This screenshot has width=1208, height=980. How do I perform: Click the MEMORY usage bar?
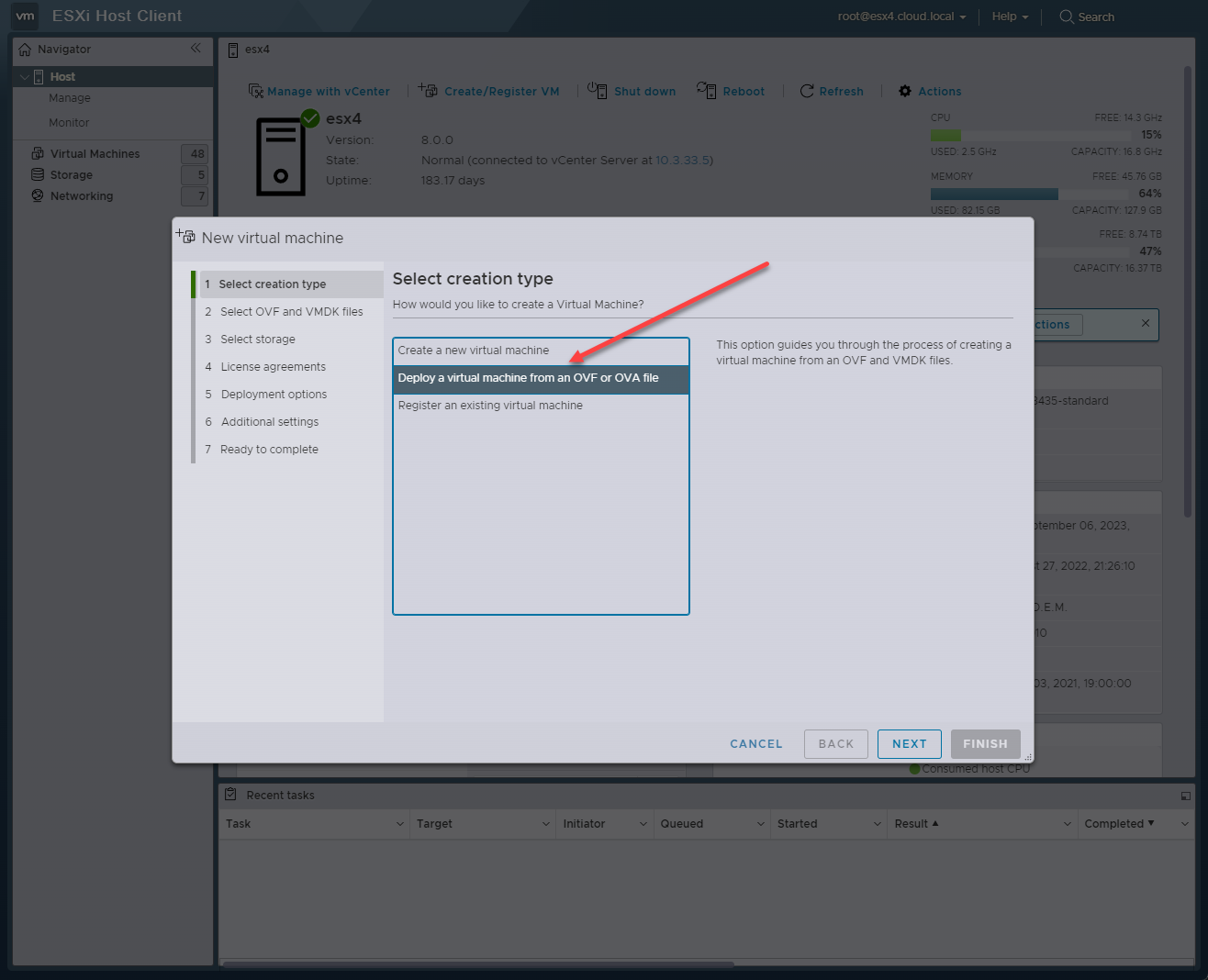[x=1032, y=194]
